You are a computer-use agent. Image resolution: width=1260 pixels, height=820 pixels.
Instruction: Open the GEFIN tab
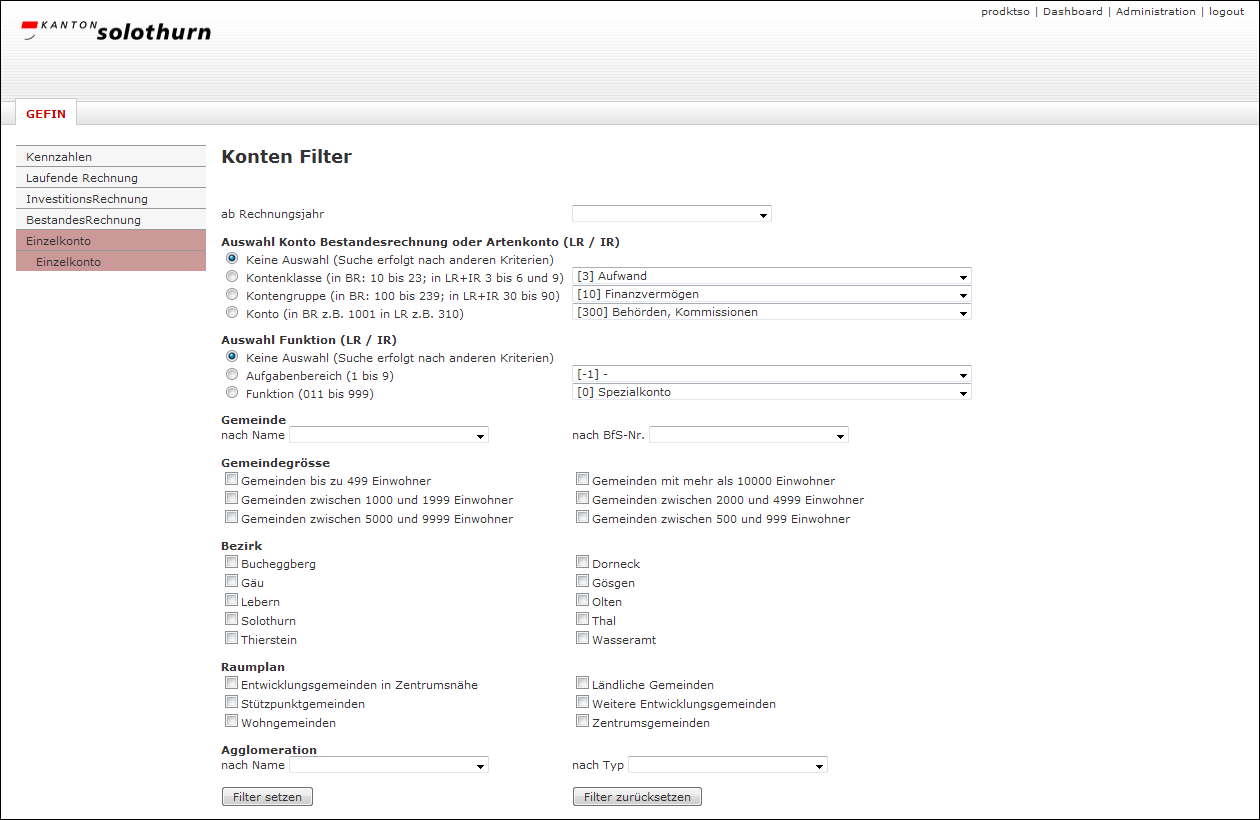46,114
